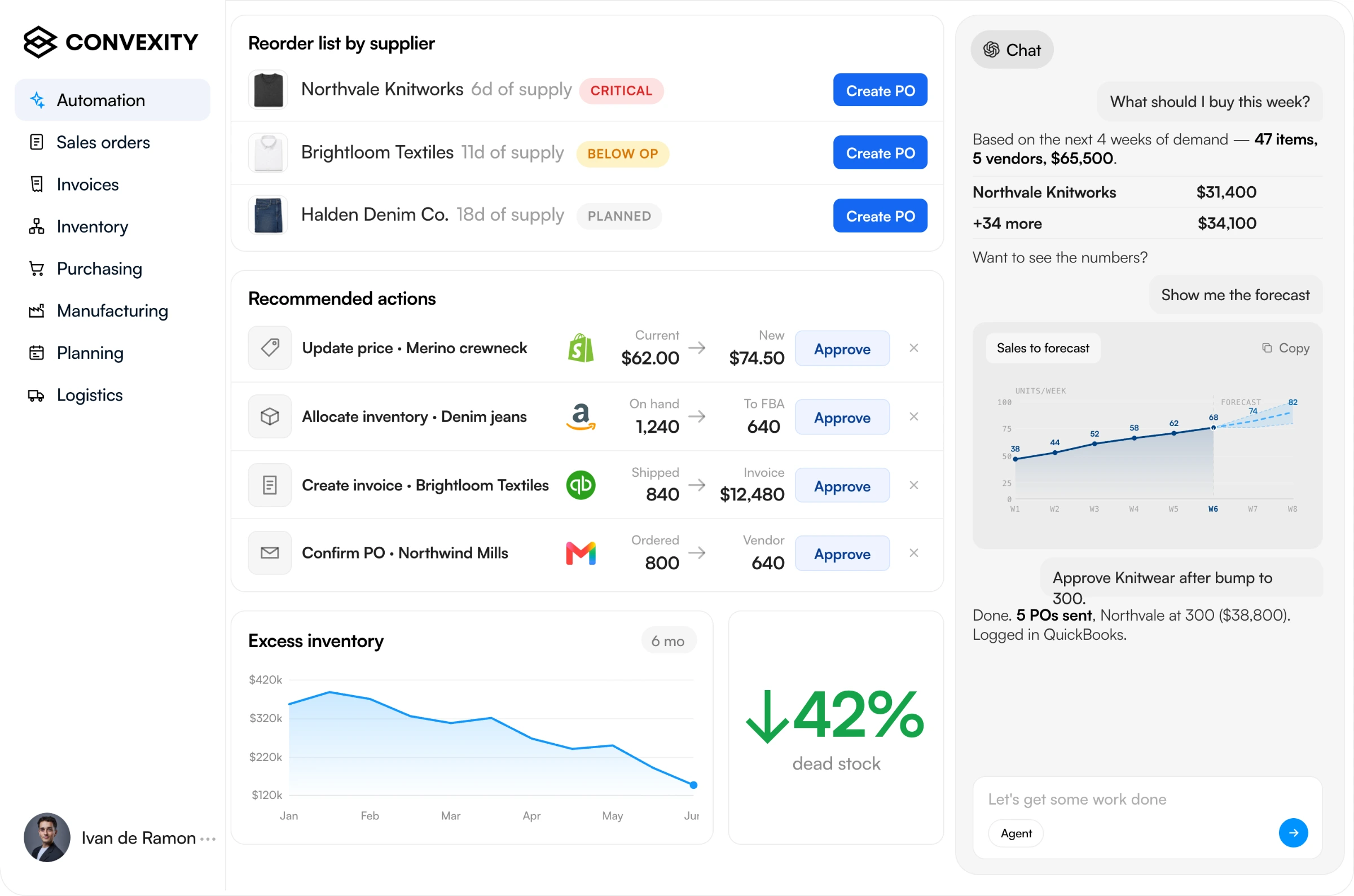
Task: Click the price tag icon for Update price
Action: coord(270,348)
